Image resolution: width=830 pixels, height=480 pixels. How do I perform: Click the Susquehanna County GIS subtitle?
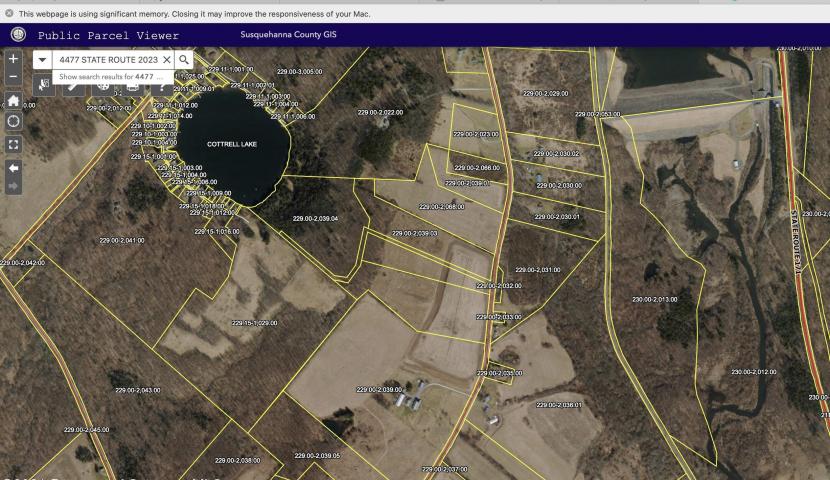point(288,34)
